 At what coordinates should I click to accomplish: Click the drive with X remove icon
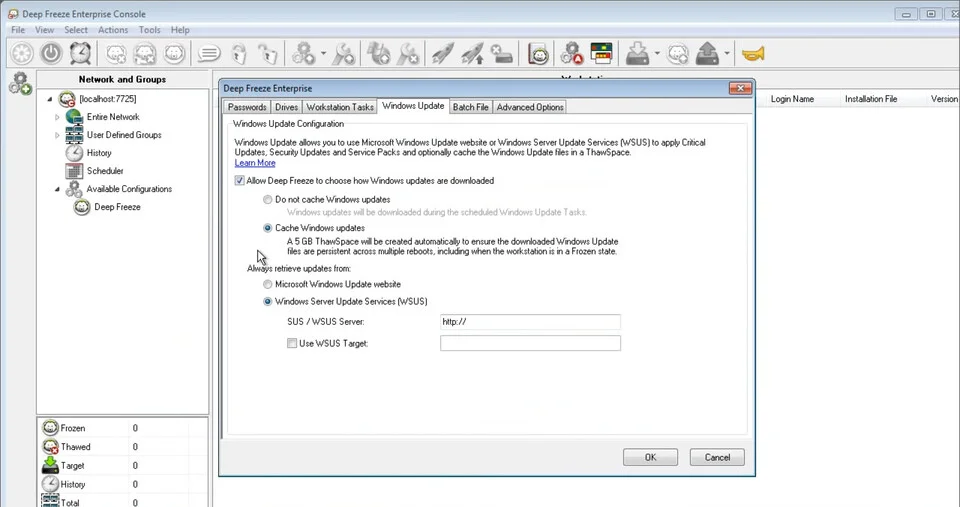pos(501,54)
